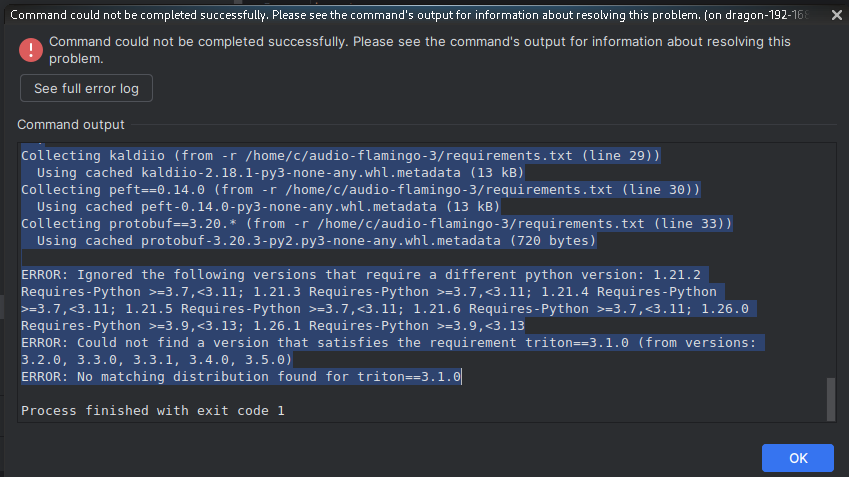Click the "No matching distribution found" error line
The height and width of the screenshot is (477, 849).
241,376
